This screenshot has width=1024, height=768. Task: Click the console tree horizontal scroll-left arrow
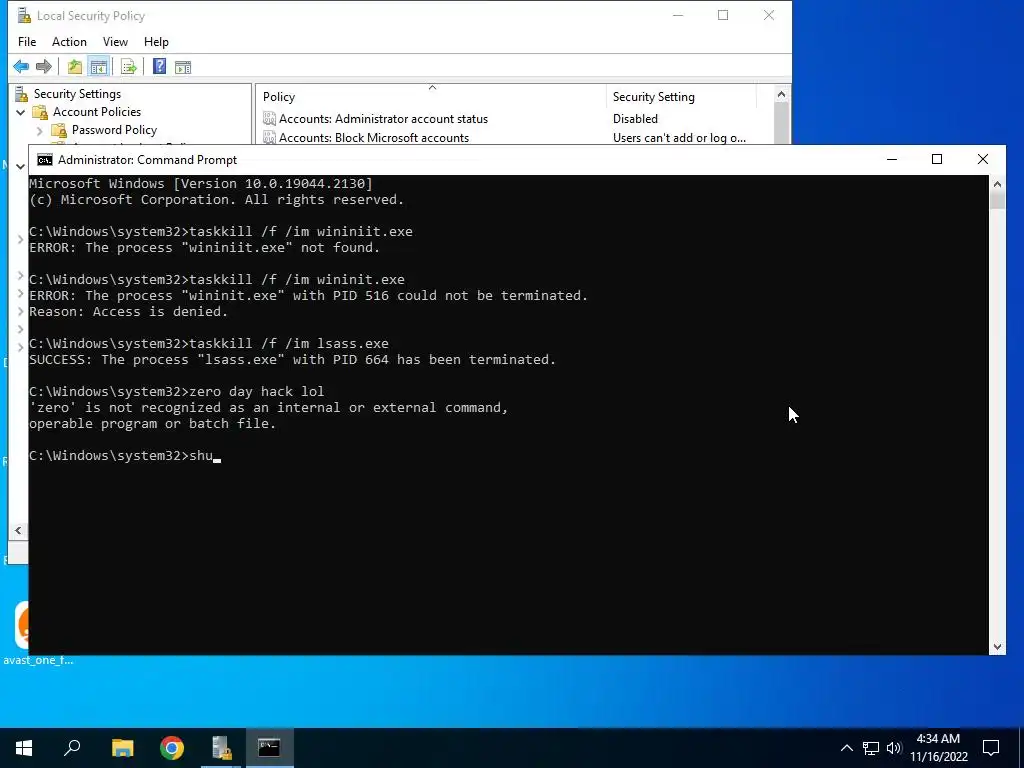(18, 530)
